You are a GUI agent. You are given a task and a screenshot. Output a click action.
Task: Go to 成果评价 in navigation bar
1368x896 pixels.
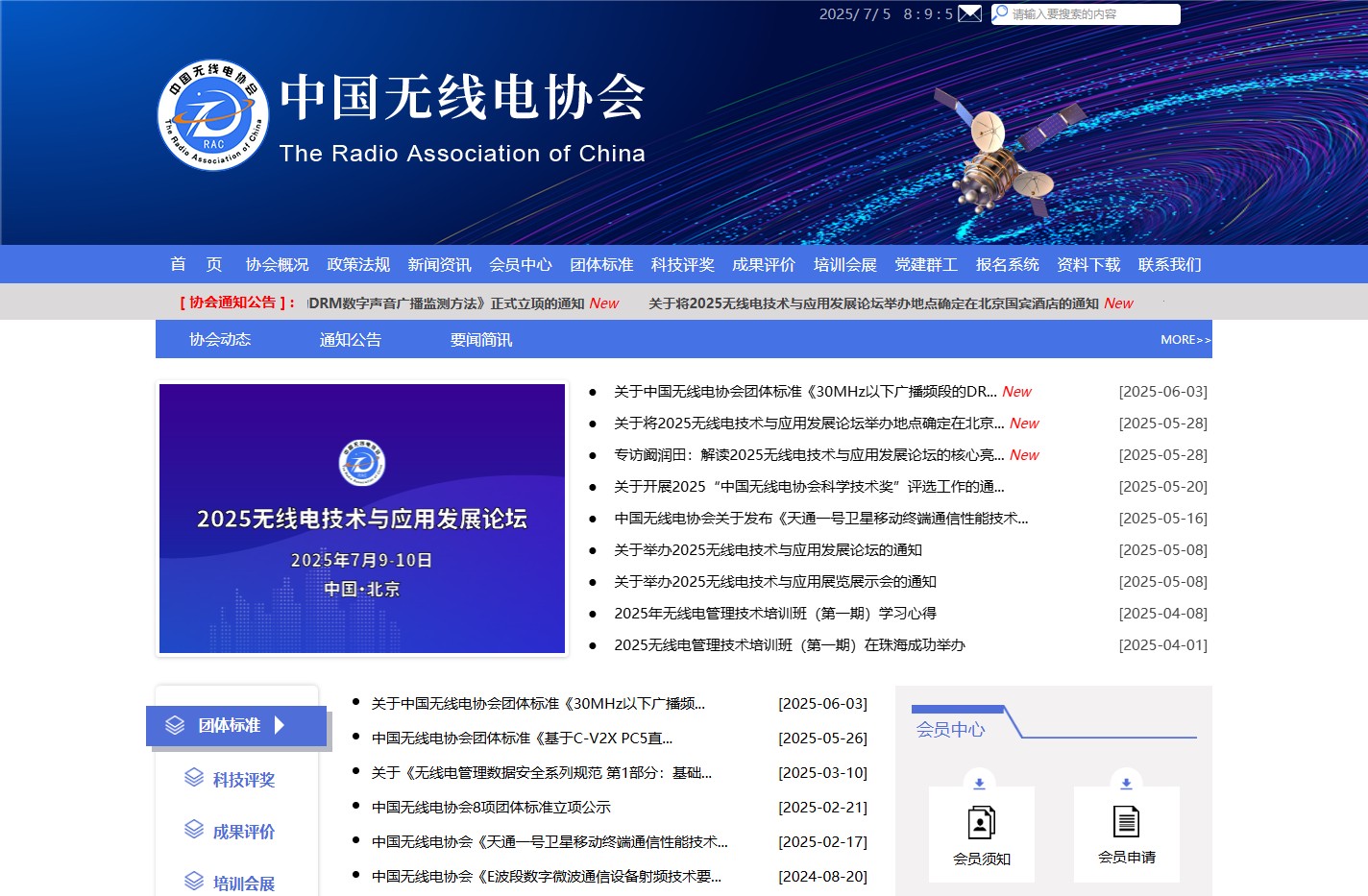point(764,264)
